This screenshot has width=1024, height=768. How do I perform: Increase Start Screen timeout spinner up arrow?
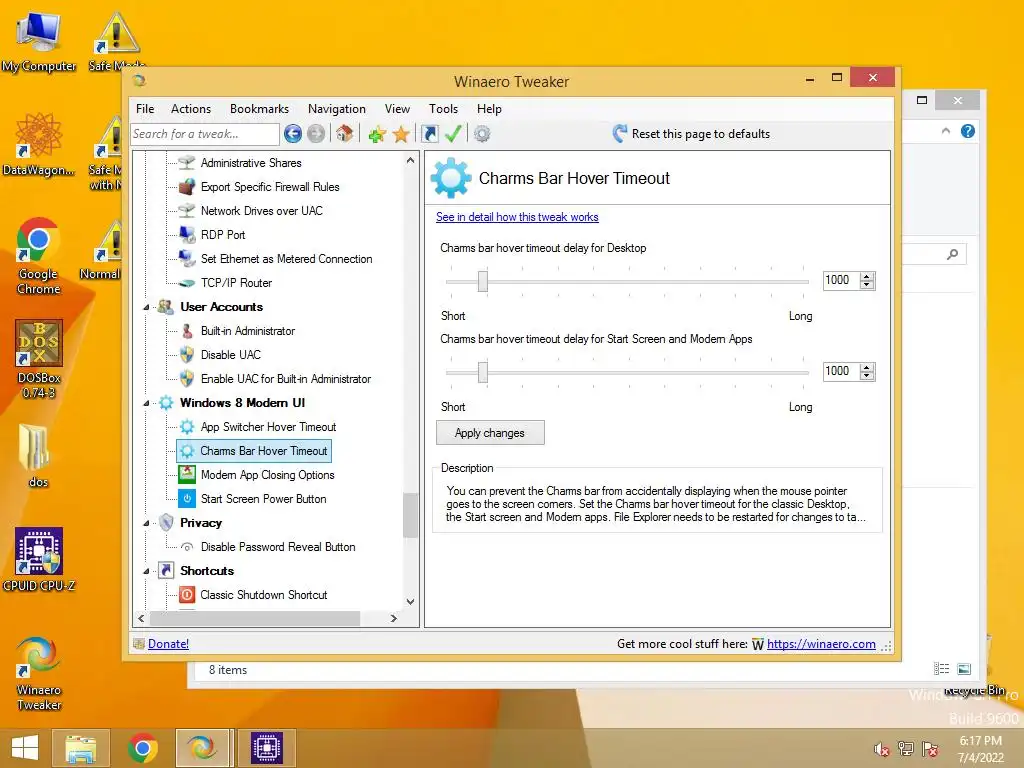867,367
